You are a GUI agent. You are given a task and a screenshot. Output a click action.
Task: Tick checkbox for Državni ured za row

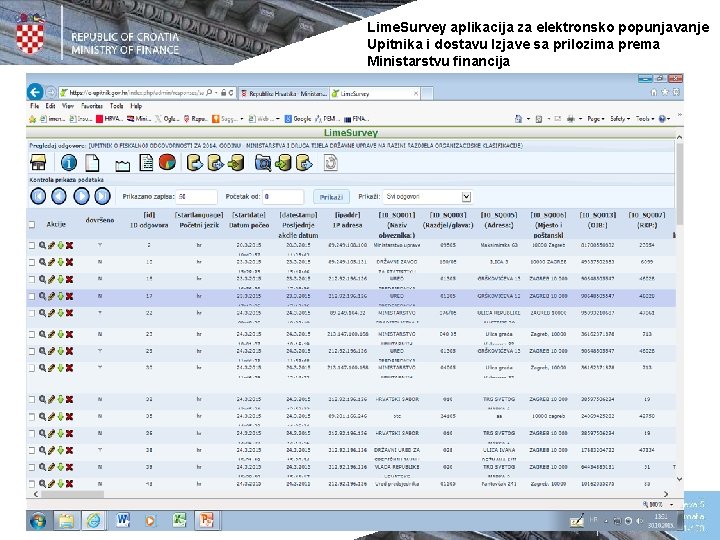pyautogui.click(x=32, y=450)
